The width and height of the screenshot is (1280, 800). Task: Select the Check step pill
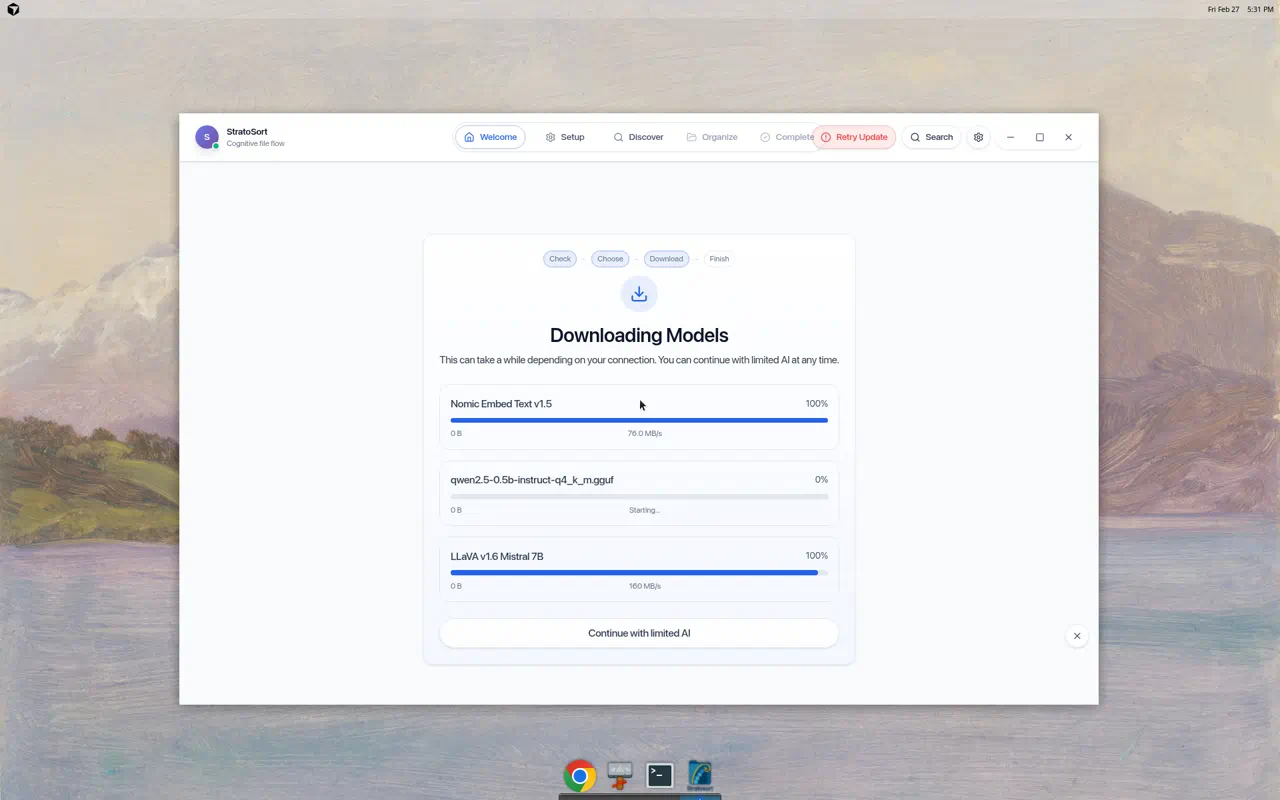pyautogui.click(x=560, y=259)
